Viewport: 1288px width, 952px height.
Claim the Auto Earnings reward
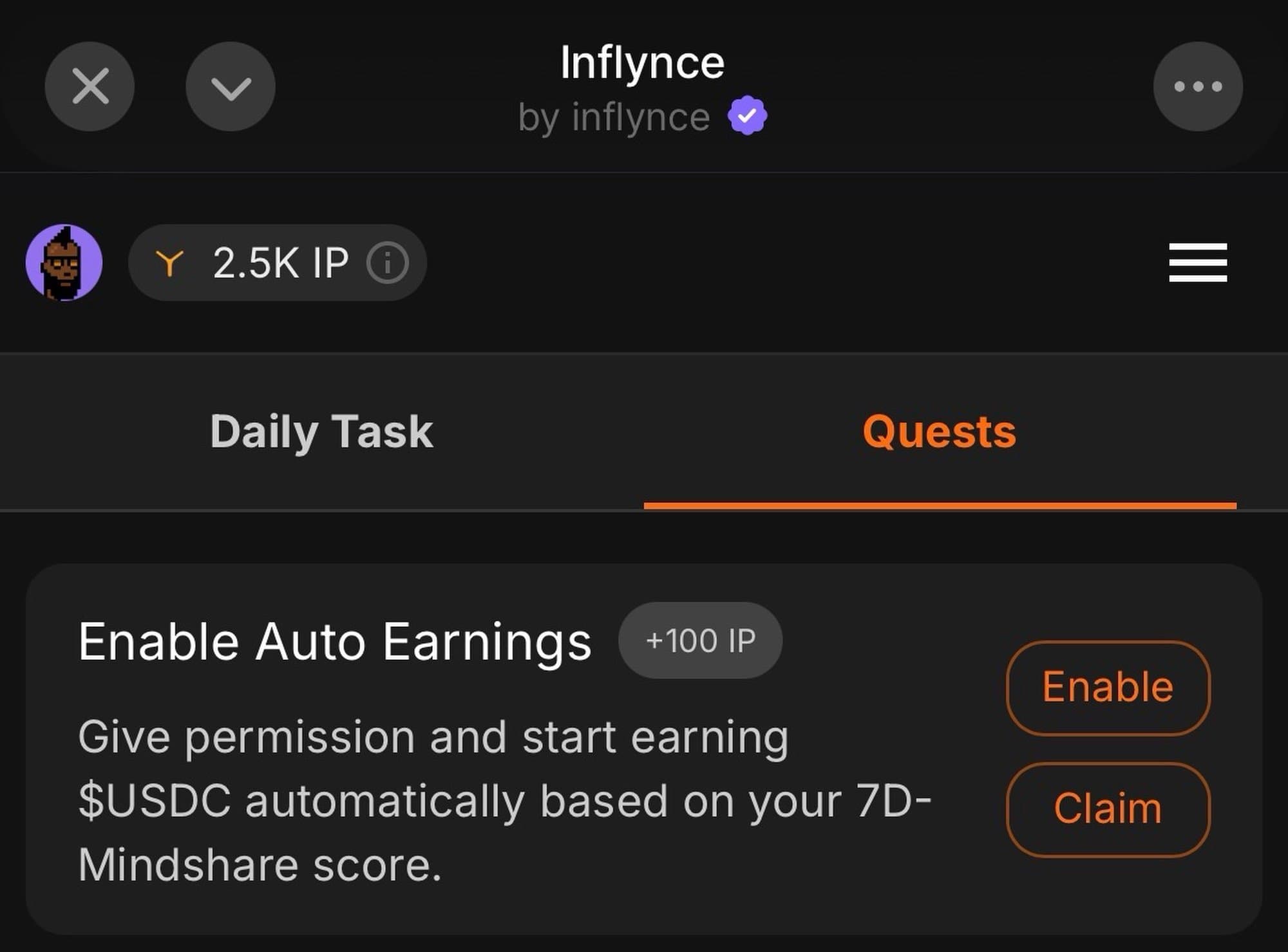click(x=1108, y=808)
